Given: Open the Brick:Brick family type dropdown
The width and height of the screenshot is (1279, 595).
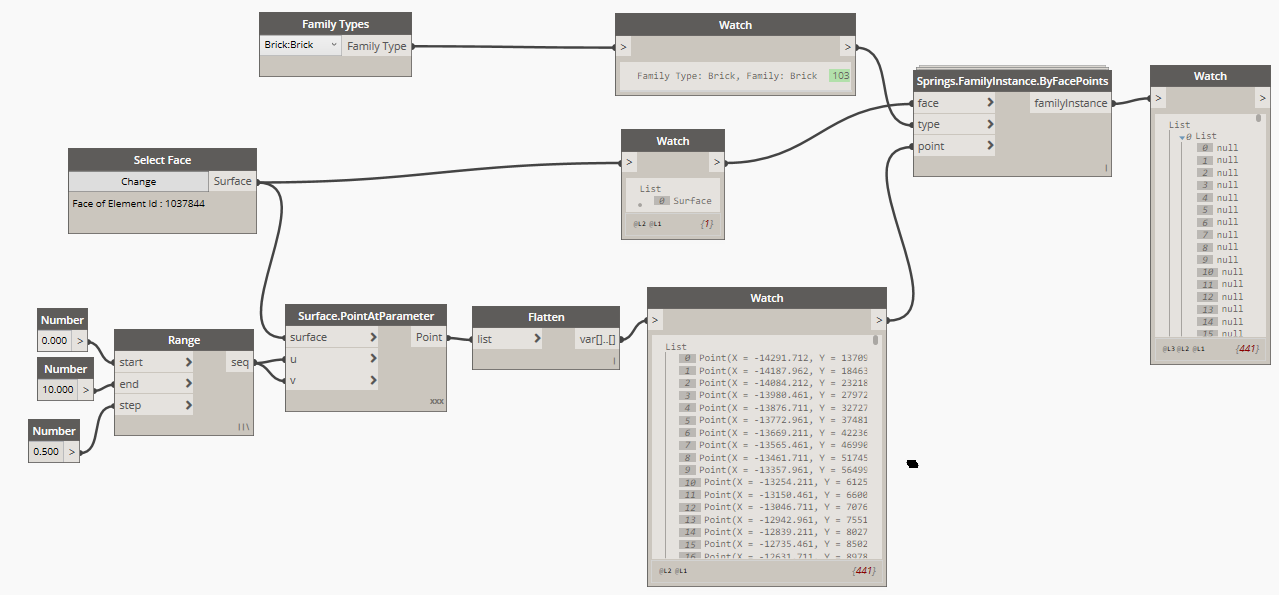Looking at the screenshot, I should [x=333, y=45].
